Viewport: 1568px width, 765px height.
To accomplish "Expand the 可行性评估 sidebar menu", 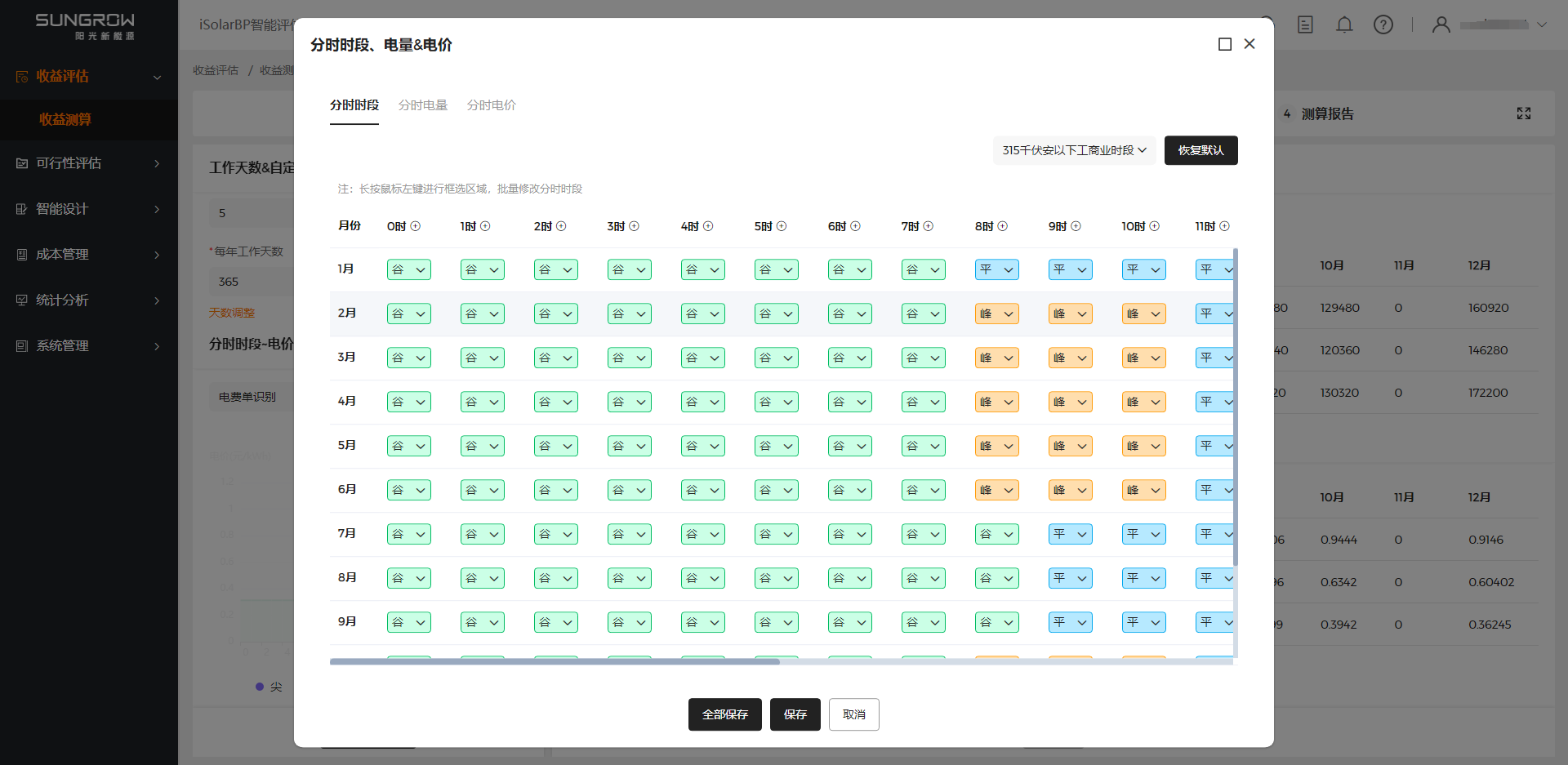I will (88, 163).
